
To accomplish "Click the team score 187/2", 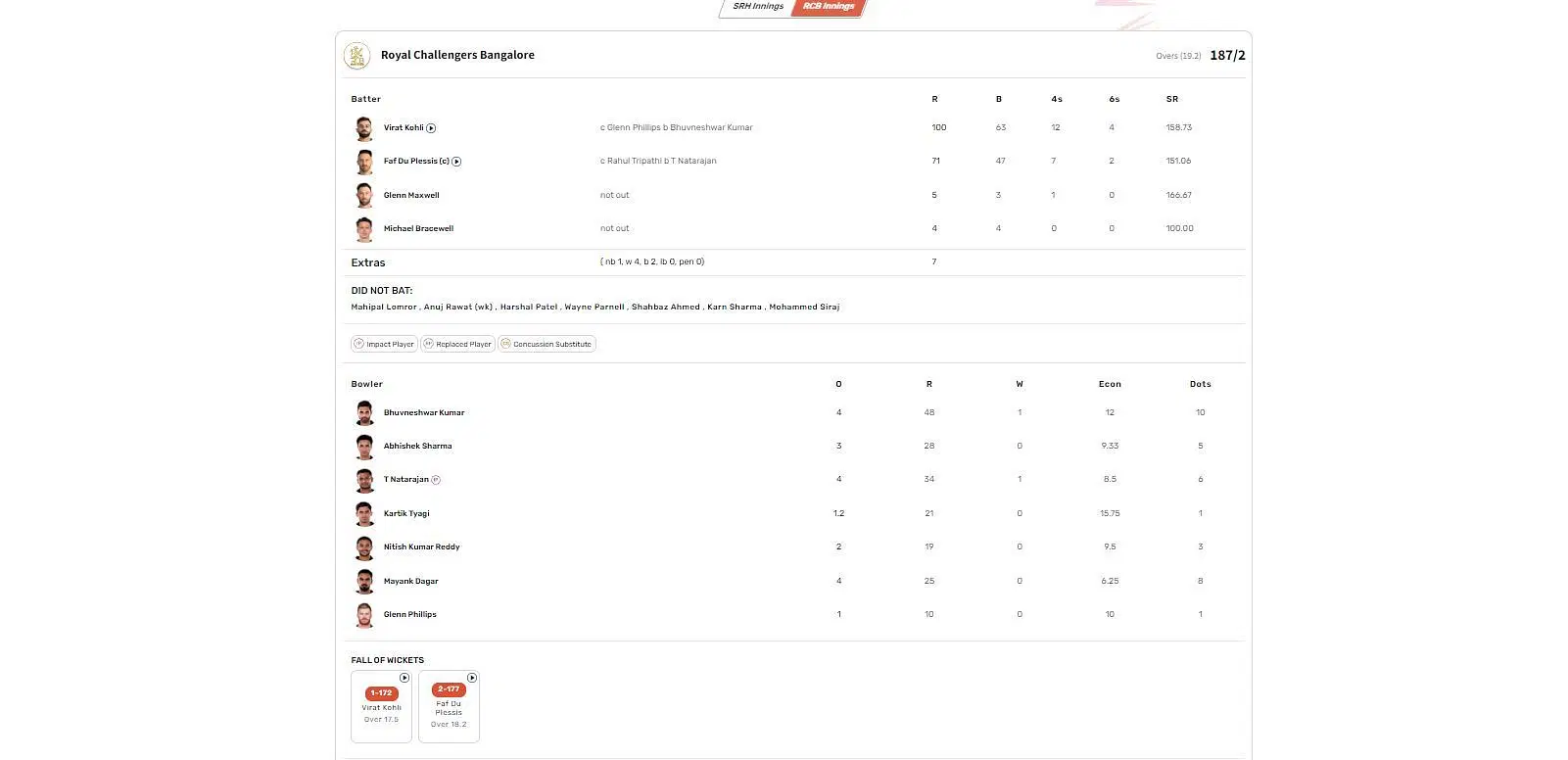I will click(x=1227, y=56).
